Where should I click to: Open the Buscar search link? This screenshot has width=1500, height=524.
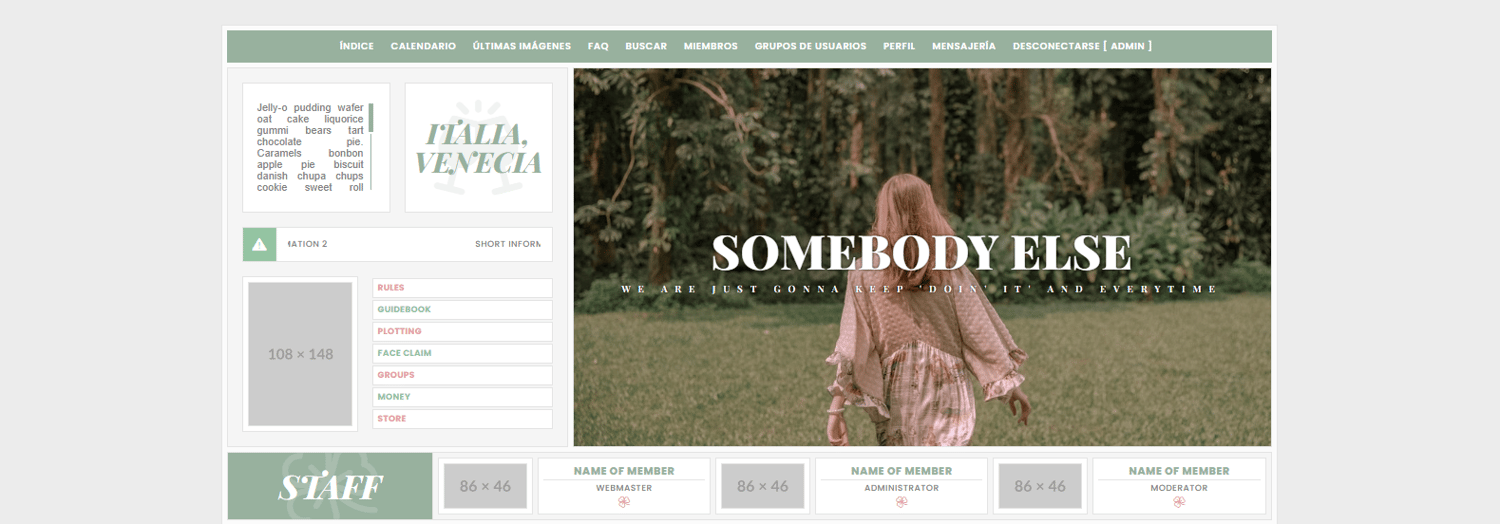[646, 46]
